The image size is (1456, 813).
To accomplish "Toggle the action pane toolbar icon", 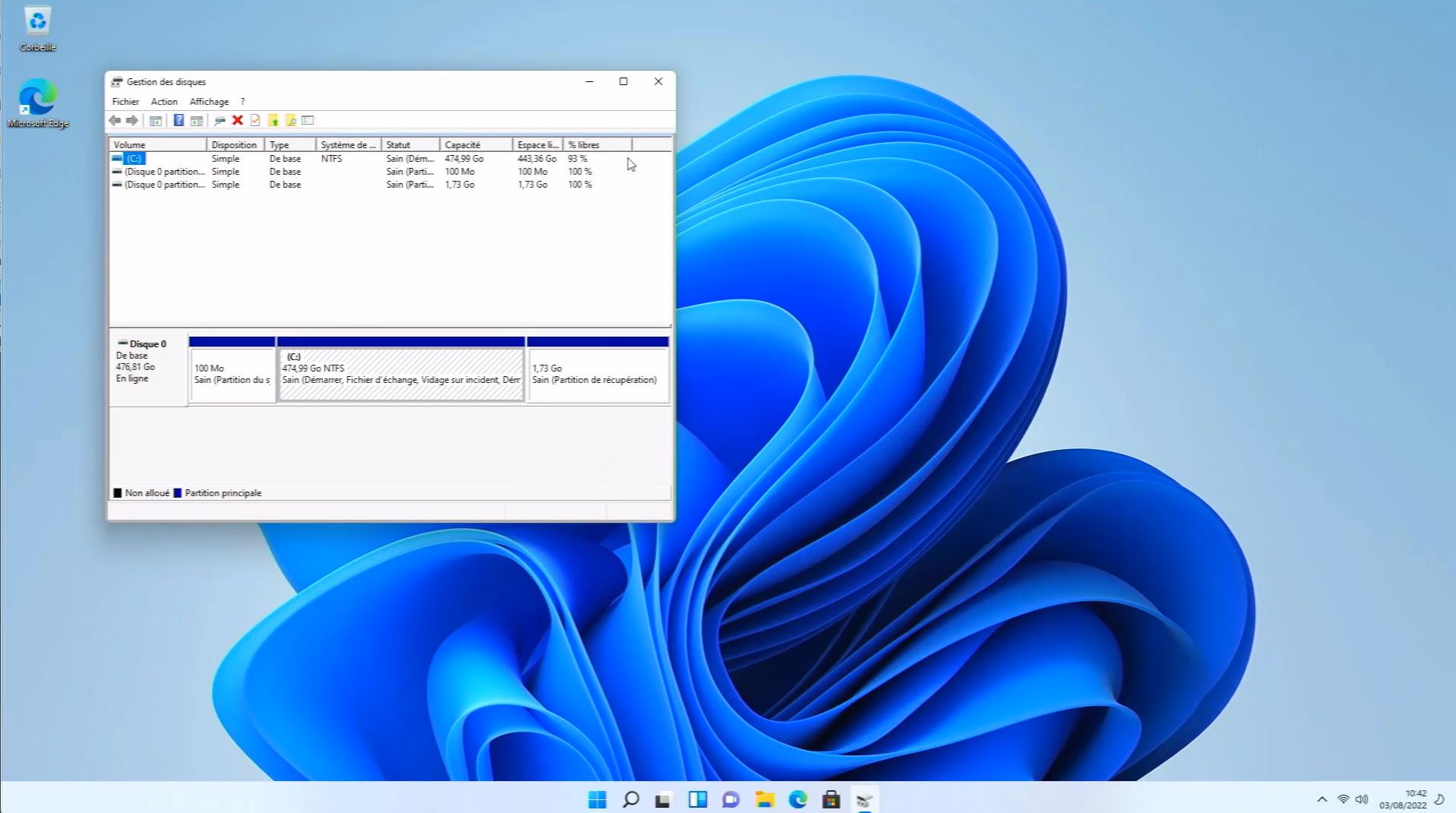I will click(197, 120).
